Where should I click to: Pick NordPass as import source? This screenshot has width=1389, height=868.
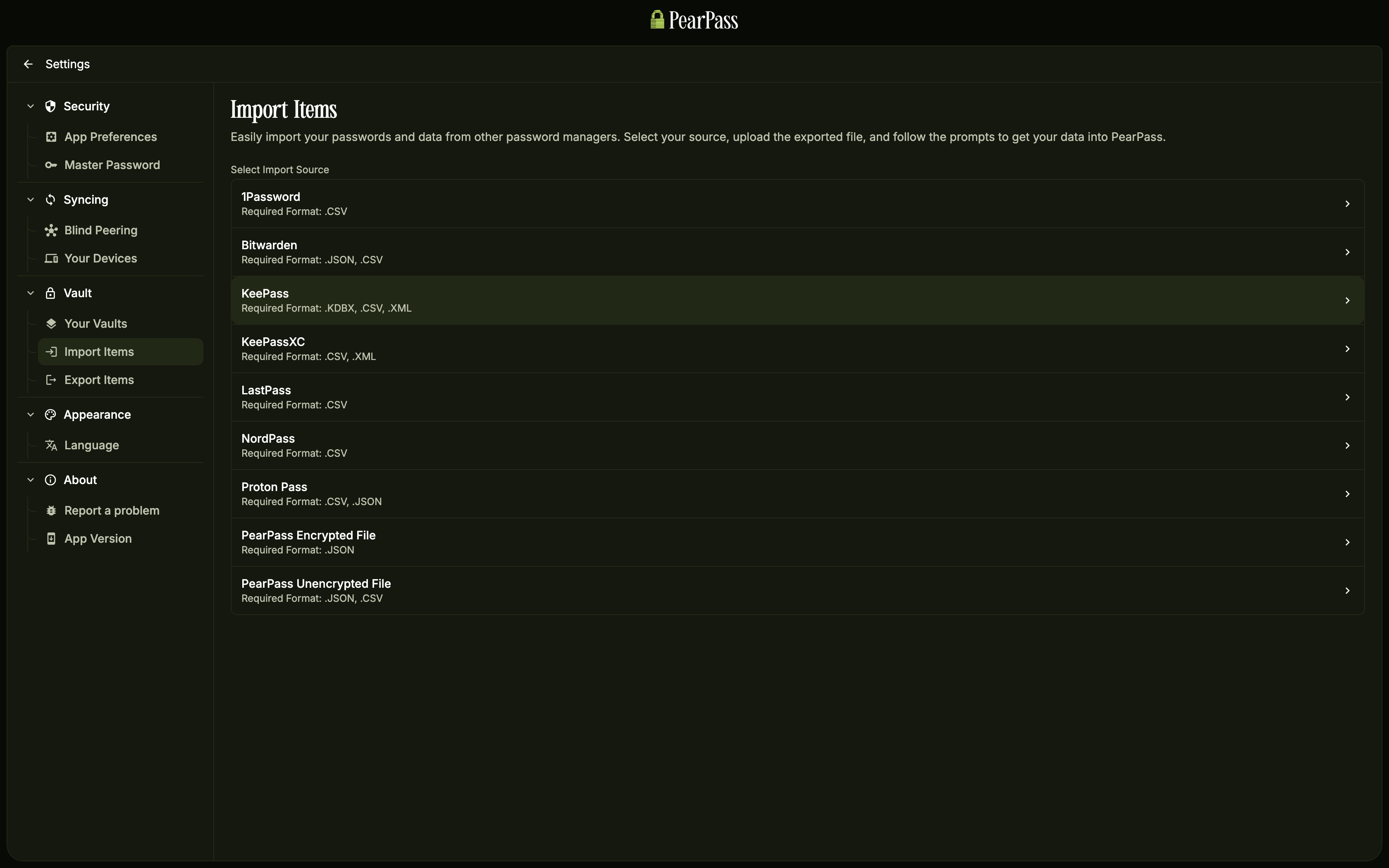(x=797, y=446)
